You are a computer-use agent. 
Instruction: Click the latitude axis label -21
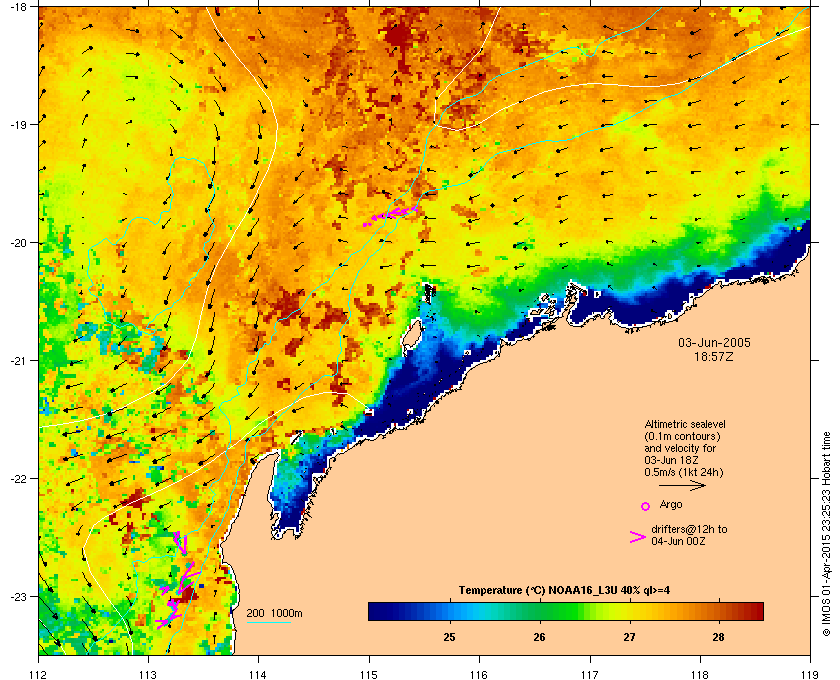coord(19,361)
